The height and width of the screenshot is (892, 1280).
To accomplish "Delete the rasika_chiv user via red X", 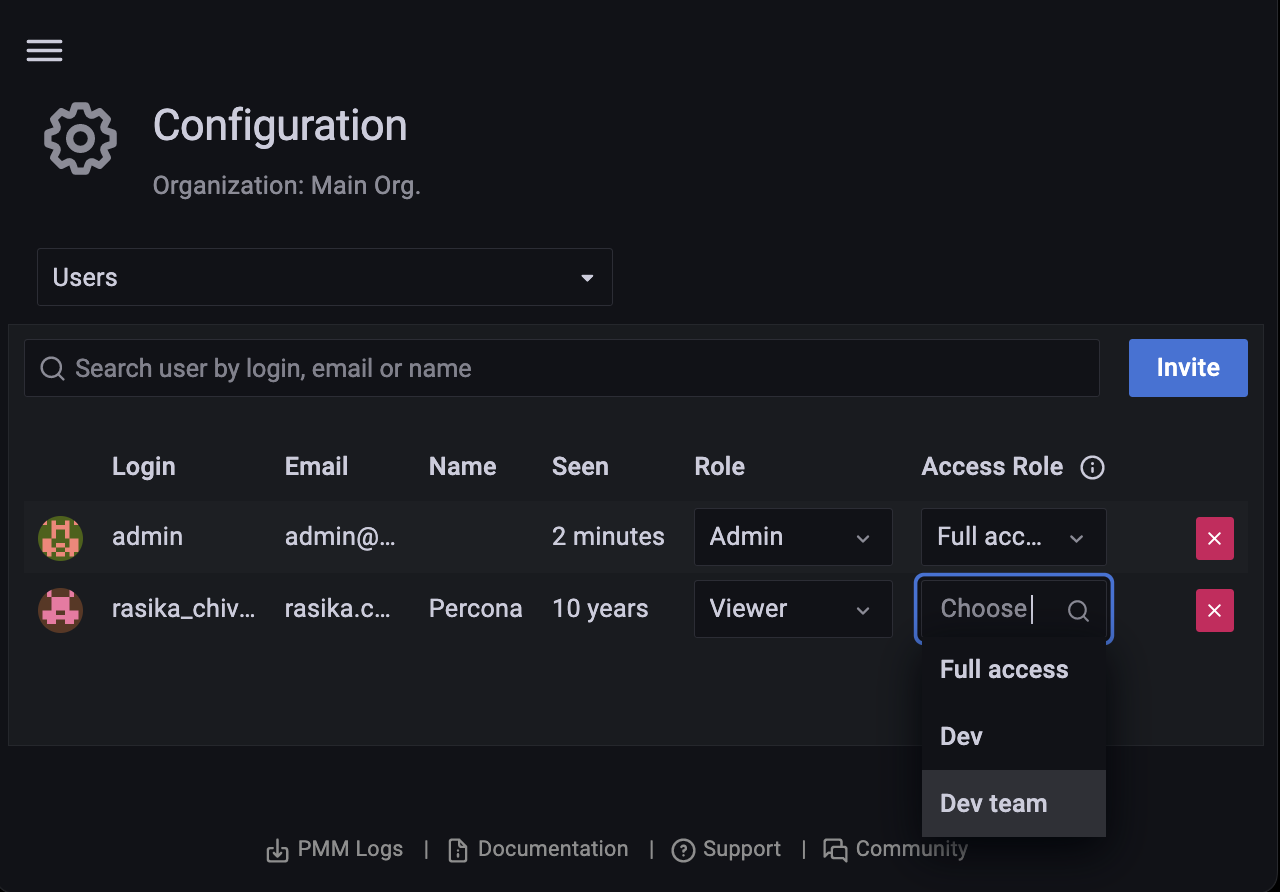I will point(1214,611).
